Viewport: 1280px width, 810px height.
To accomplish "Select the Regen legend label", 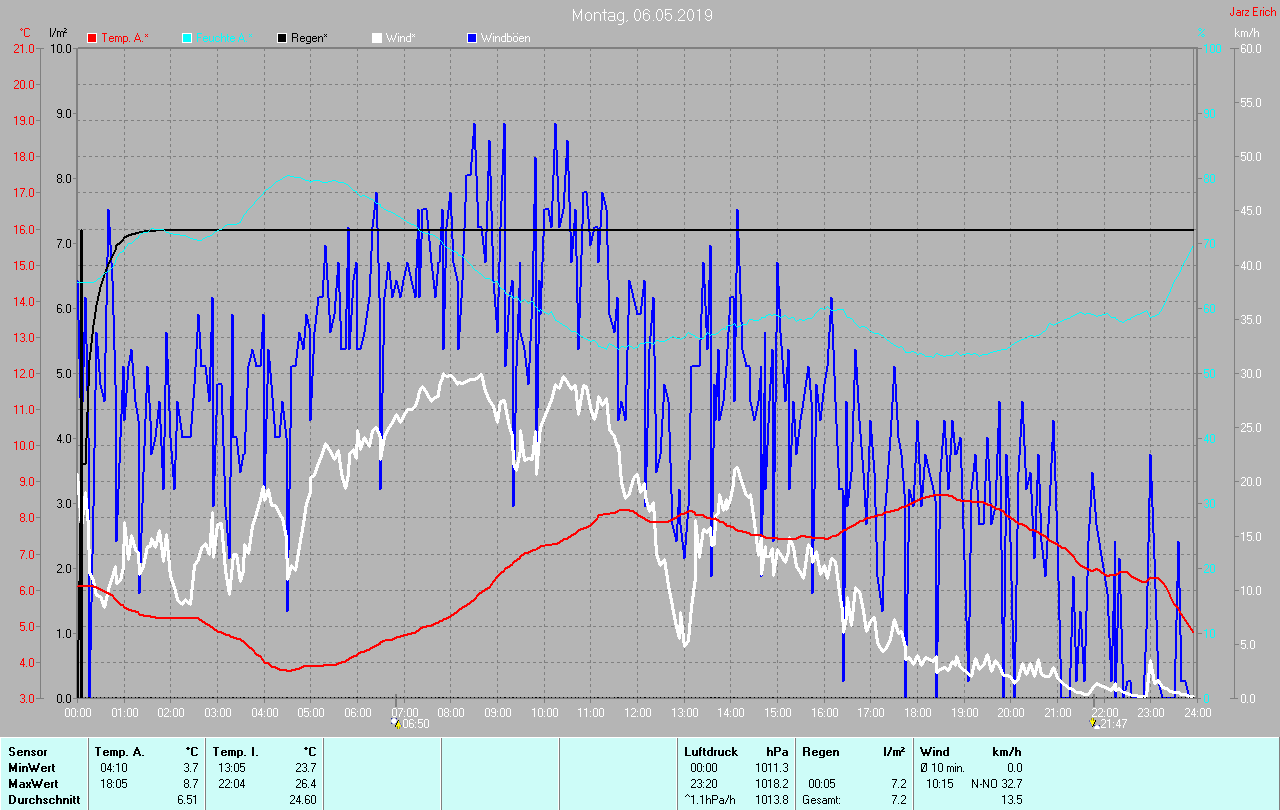I will pos(310,38).
